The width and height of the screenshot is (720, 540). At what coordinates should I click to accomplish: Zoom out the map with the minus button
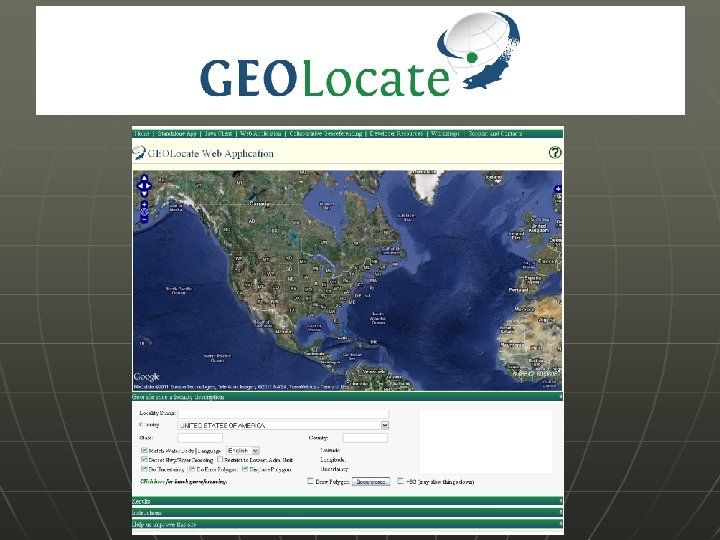(x=144, y=219)
